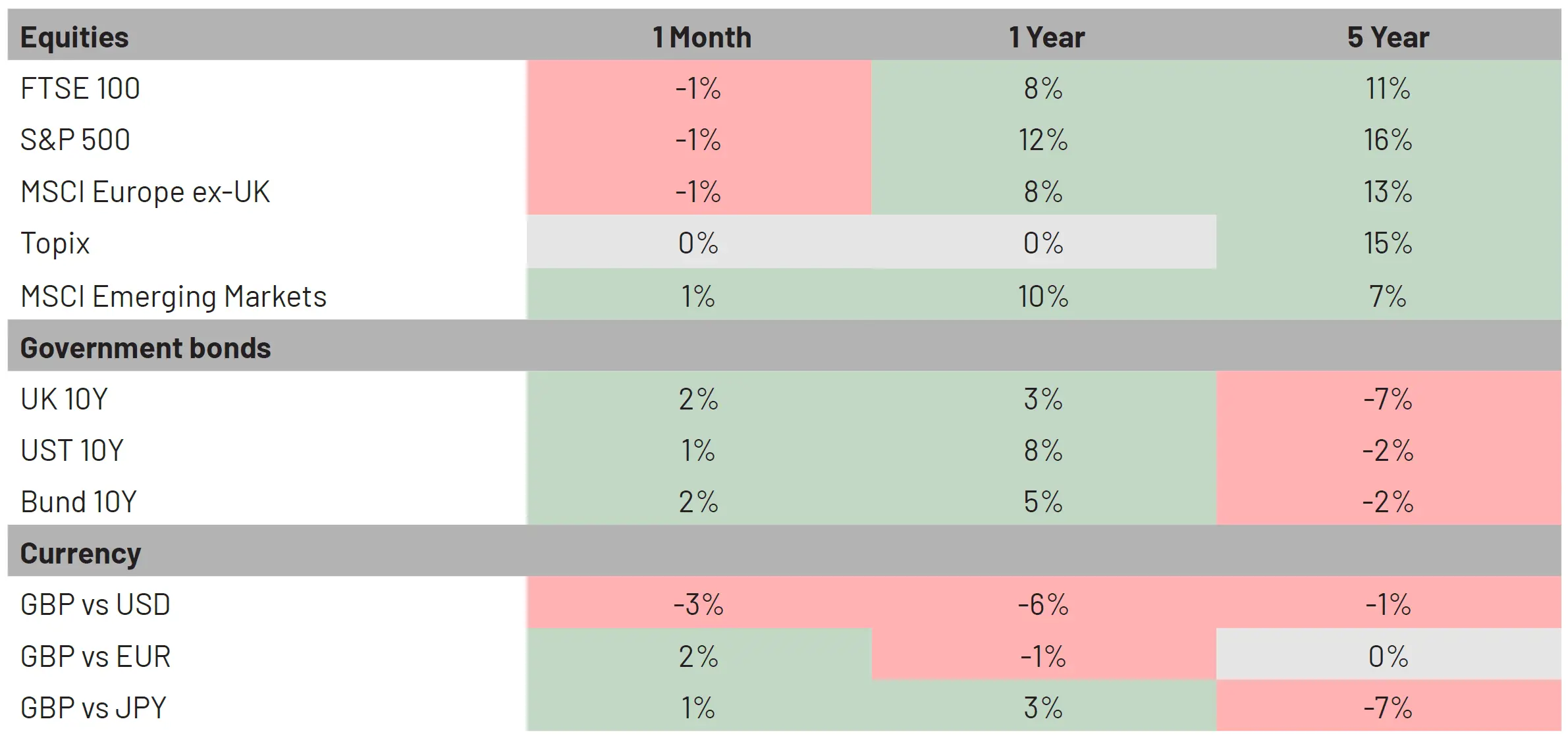This screenshot has width=1568, height=740.
Task: Select the S&P 500 row label
Action: [75, 140]
